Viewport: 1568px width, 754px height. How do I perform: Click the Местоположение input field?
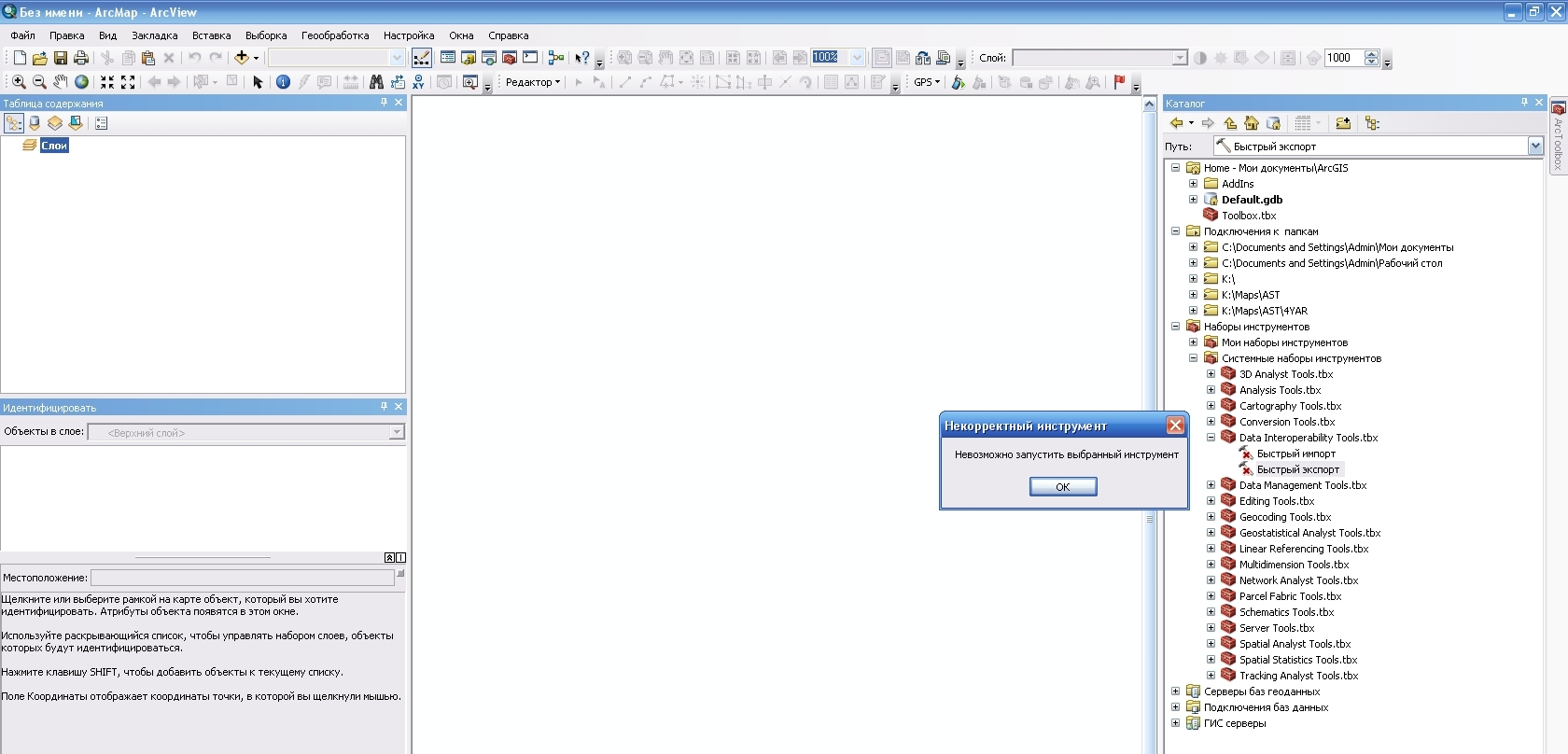(x=243, y=578)
